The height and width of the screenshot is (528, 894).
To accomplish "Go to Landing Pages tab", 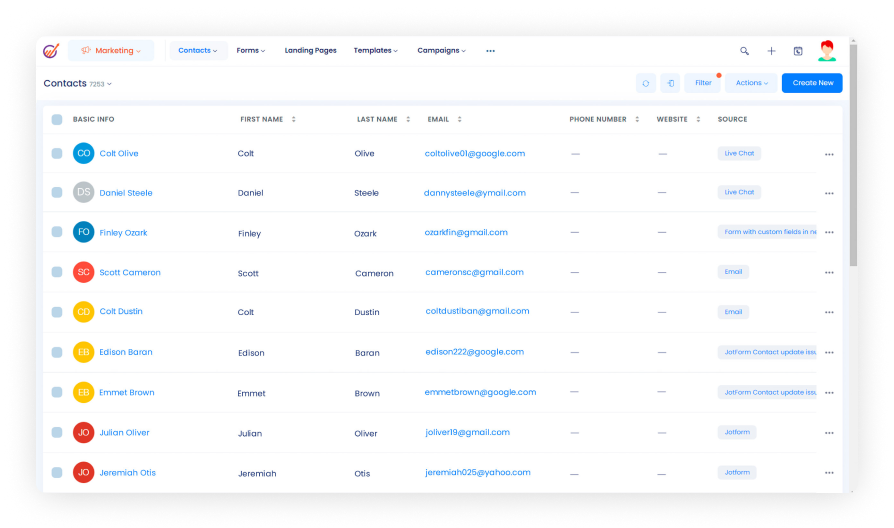I will point(310,51).
